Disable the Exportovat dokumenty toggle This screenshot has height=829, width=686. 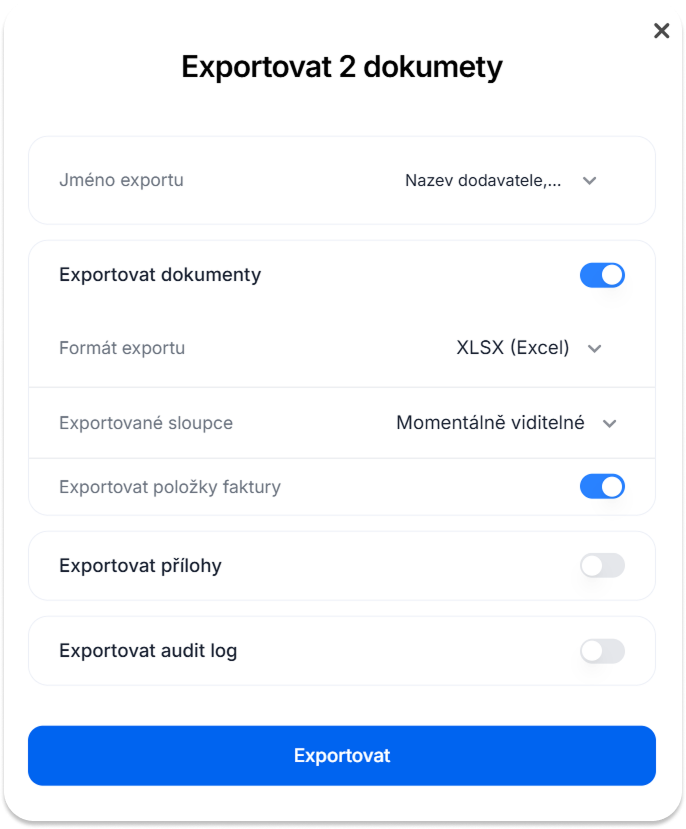[602, 275]
